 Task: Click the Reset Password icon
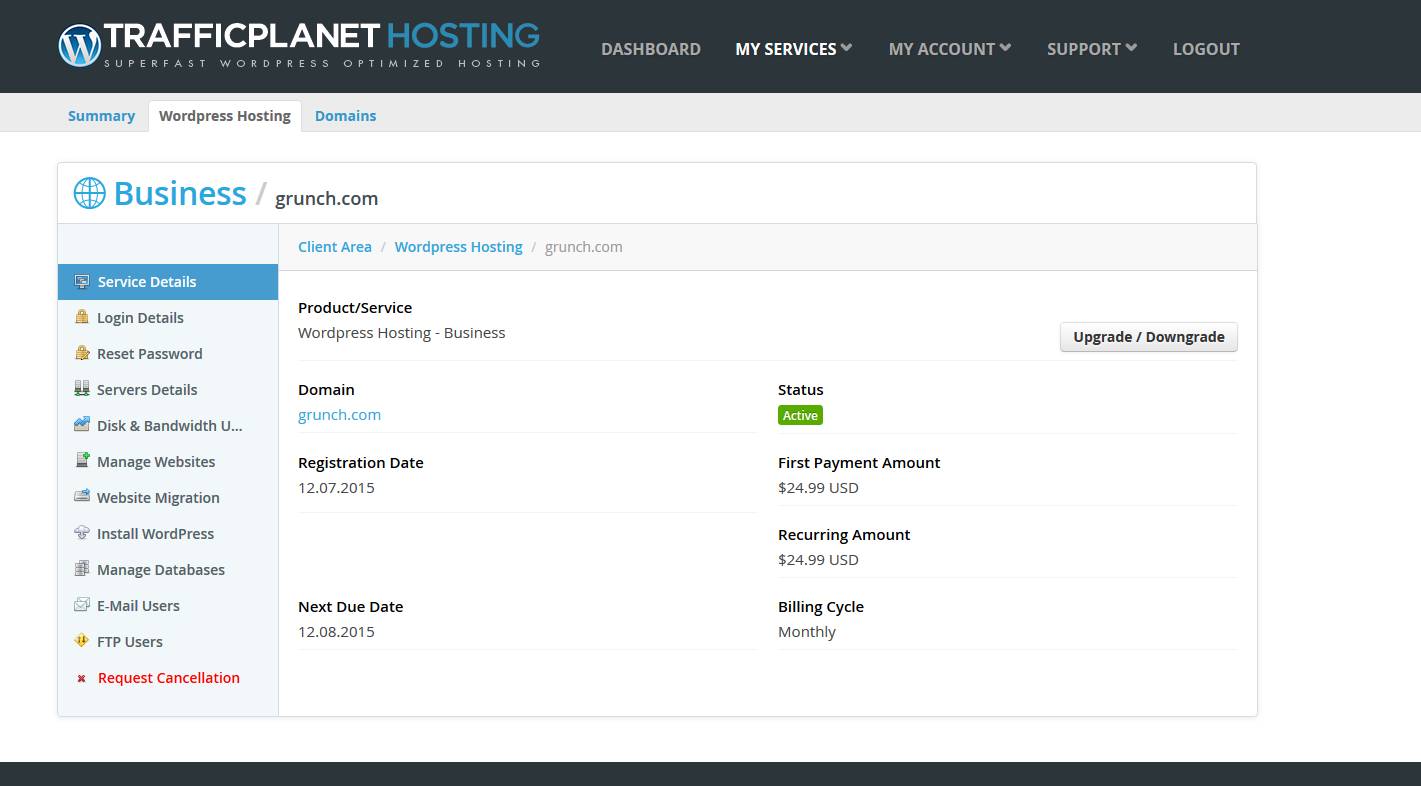(x=82, y=353)
